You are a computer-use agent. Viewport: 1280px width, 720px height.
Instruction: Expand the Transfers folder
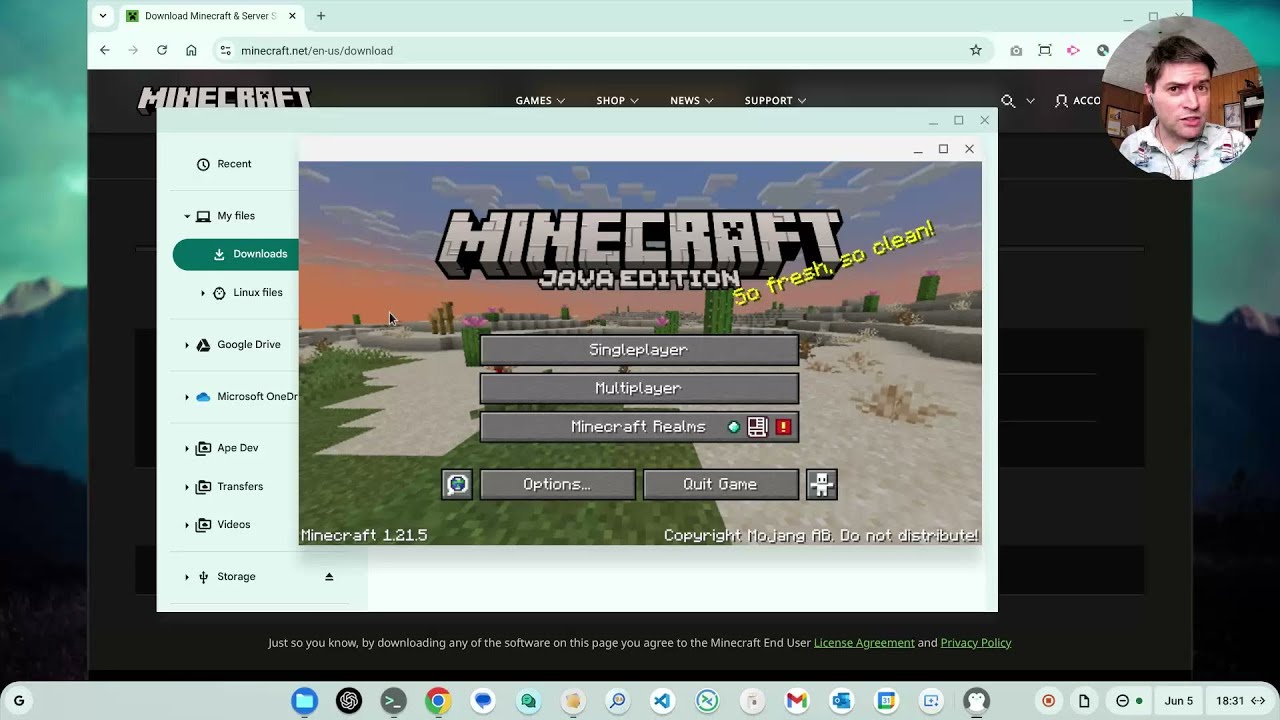click(187, 487)
